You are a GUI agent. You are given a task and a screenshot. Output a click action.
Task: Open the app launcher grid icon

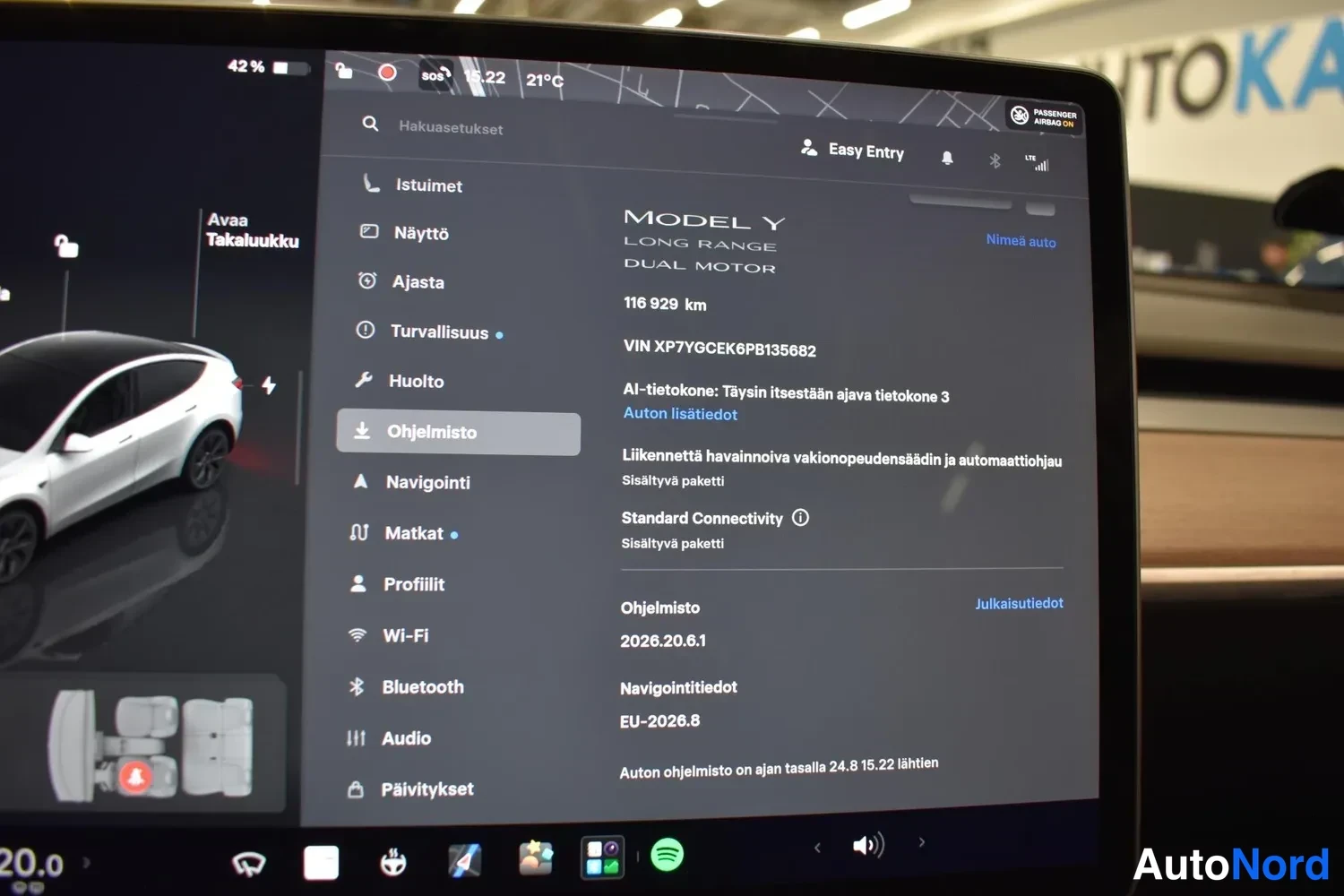(x=601, y=857)
